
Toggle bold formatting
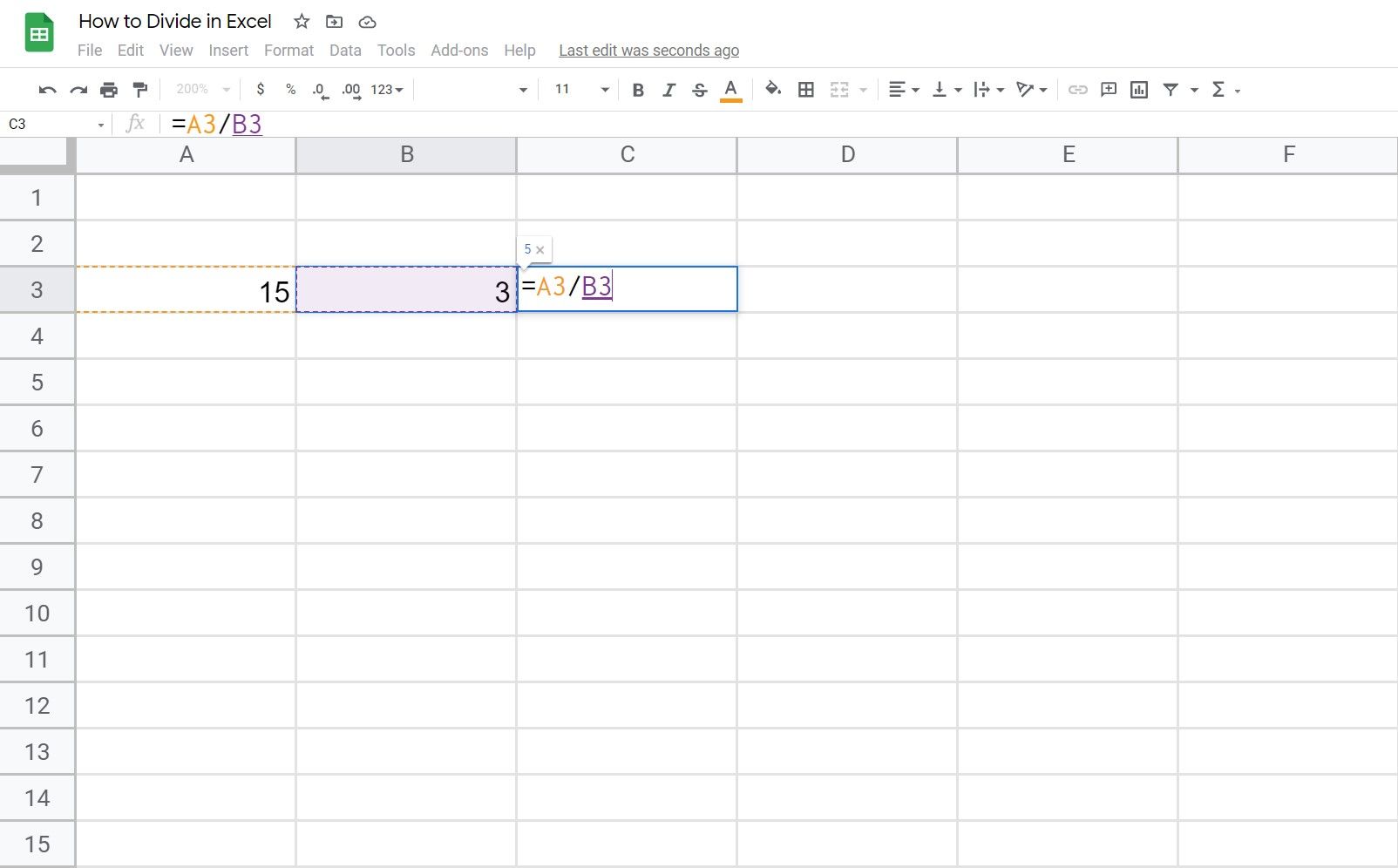click(638, 89)
